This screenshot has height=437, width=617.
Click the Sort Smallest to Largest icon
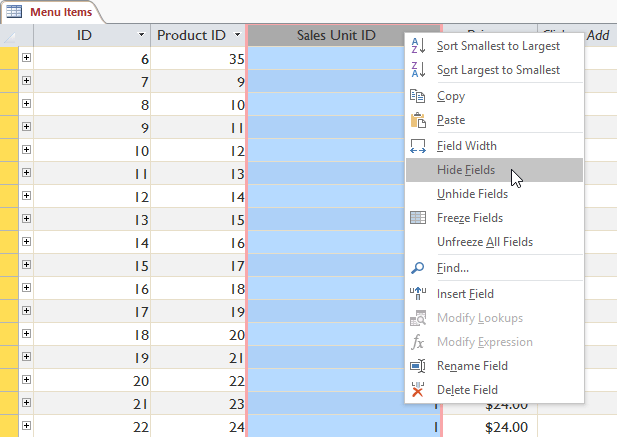point(419,46)
